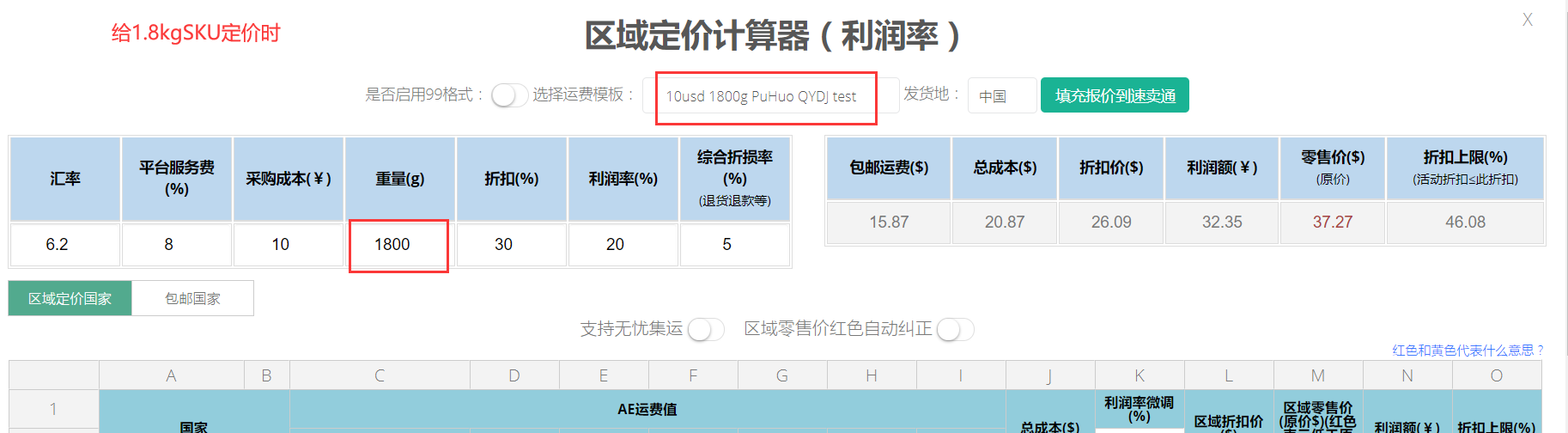Open the 选择运费模板 dropdown
The image size is (1568, 433).
coord(770,95)
